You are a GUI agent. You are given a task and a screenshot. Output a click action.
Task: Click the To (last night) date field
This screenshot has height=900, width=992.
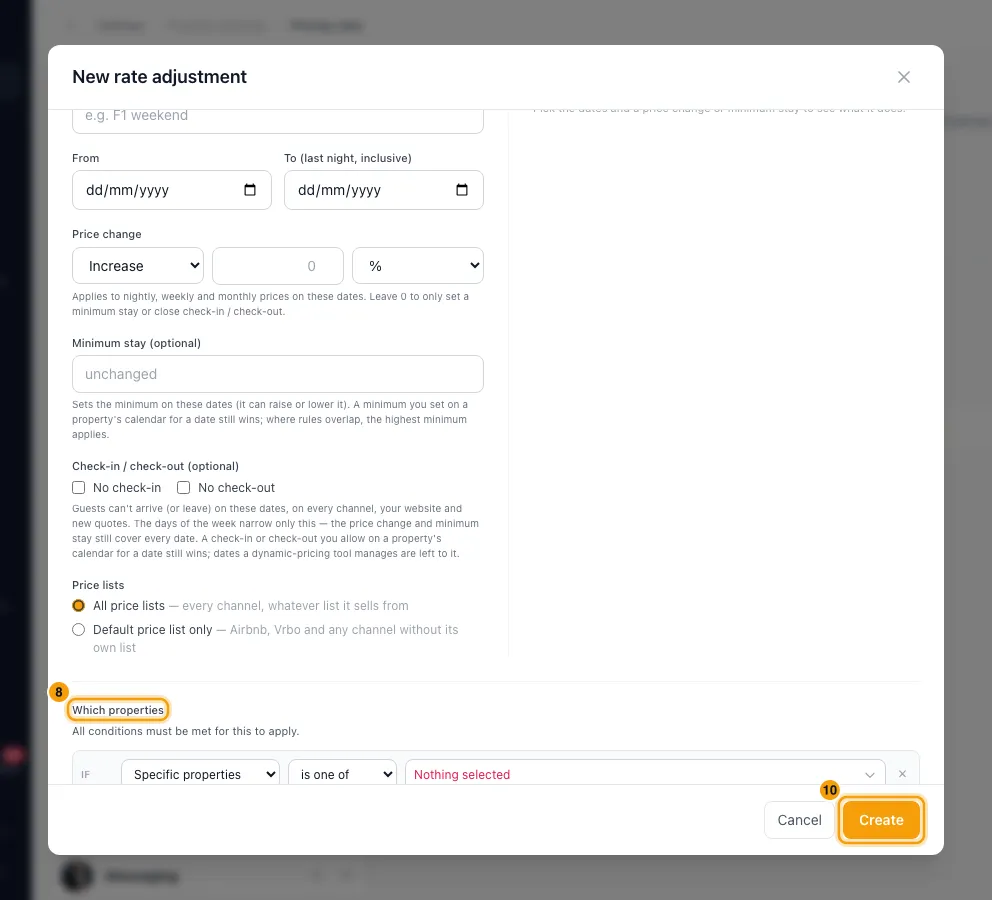[x=383, y=190]
